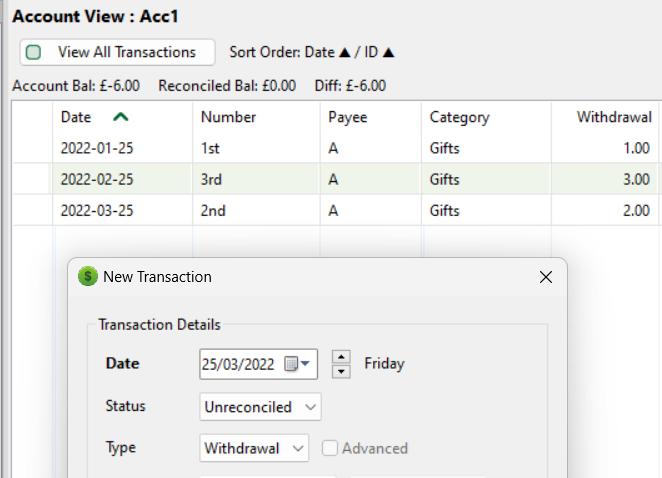The width and height of the screenshot is (662, 478).
Task: Sort by the Number column header
Action: pyautogui.click(x=228, y=117)
